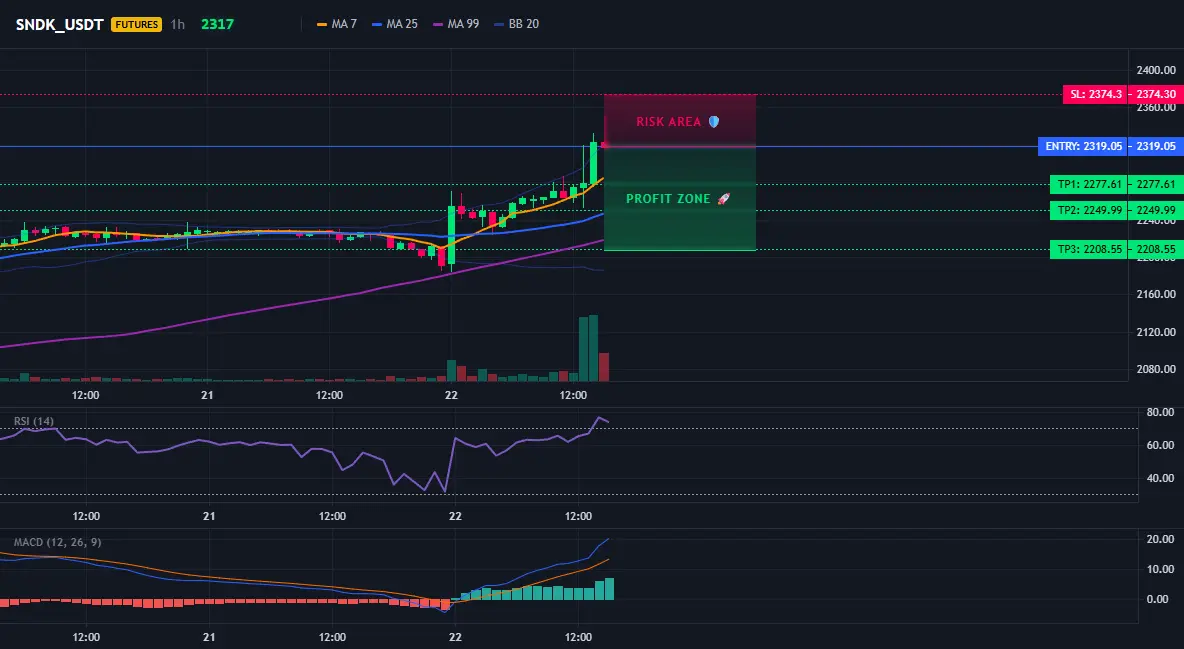Click the 40.00 RSI axis value
This screenshot has width=1184, height=649.
click(x=1160, y=477)
